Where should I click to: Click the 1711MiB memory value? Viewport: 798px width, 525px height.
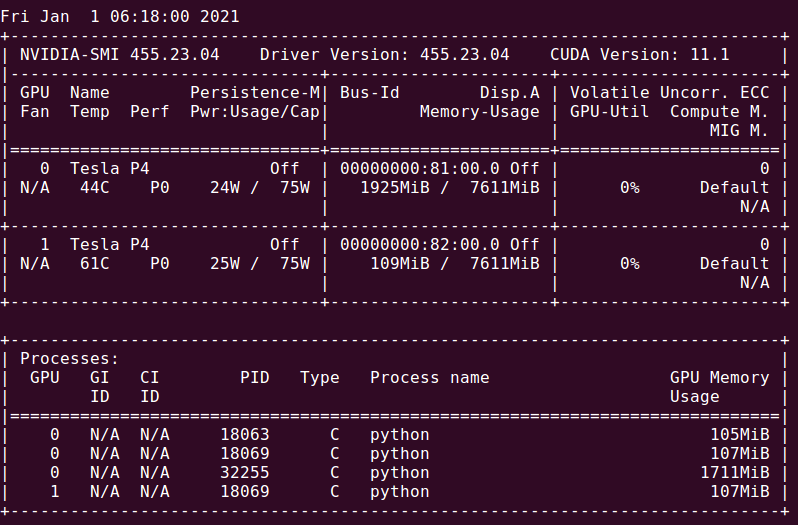click(734, 473)
